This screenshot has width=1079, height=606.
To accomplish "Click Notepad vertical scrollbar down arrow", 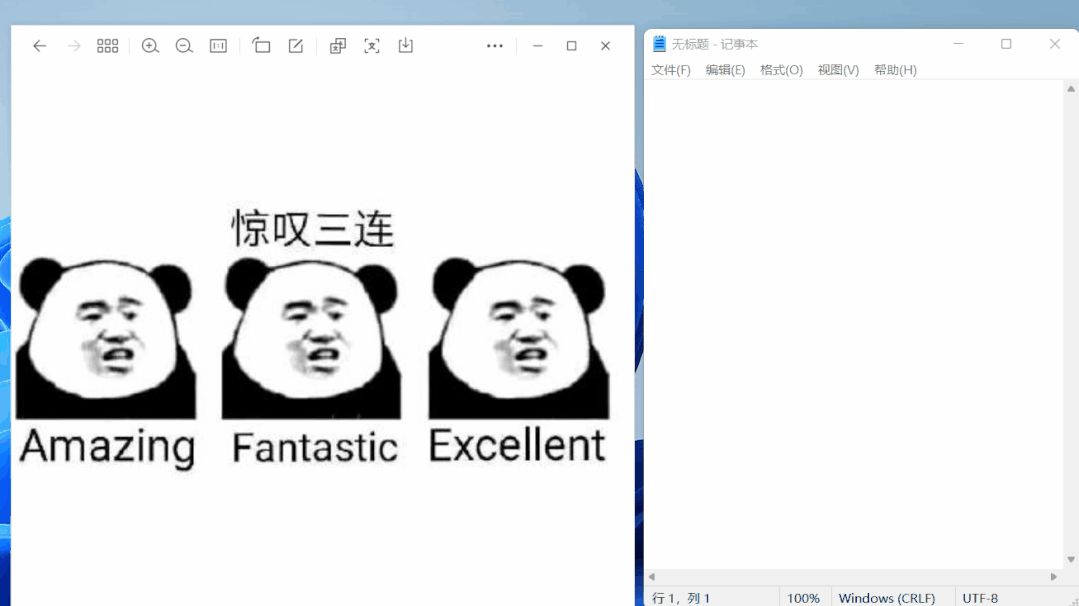I will tap(1071, 560).
